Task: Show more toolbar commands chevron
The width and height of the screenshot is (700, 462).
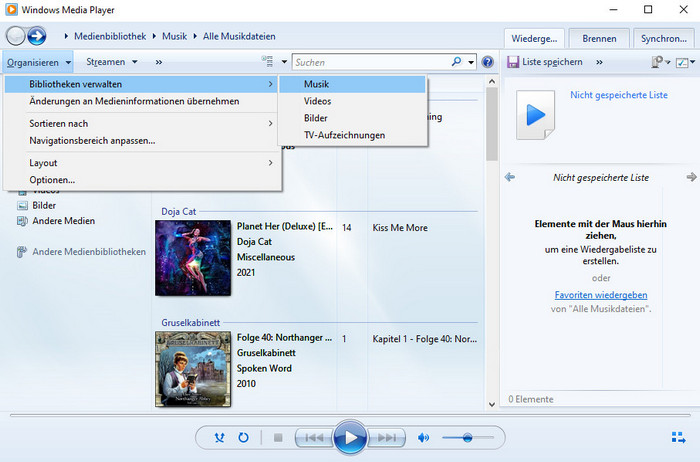Action: click(158, 62)
